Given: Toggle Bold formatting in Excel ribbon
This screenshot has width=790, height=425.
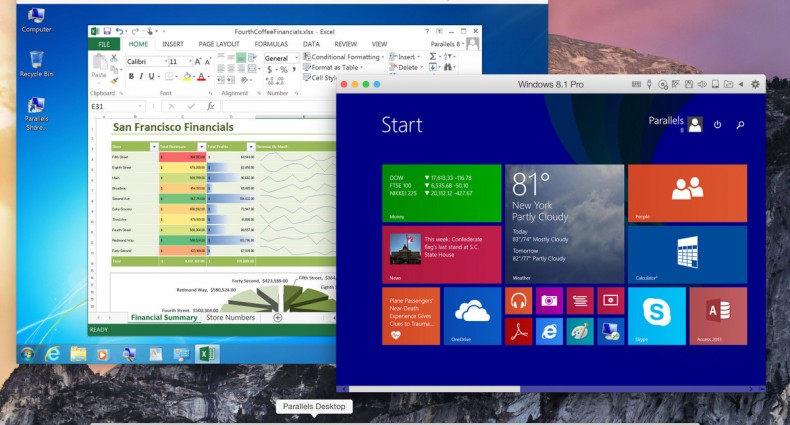Looking at the screenshot, I should [132, 76].
